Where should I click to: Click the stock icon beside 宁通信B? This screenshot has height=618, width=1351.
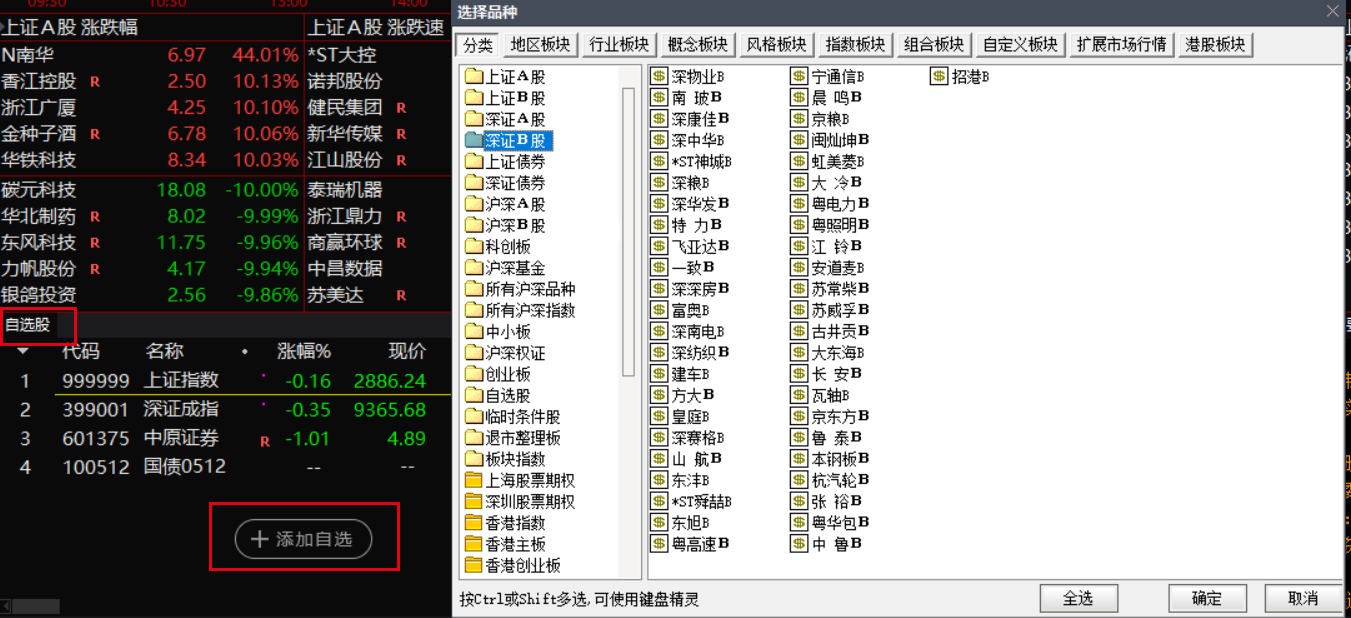click(x=799, y=76)
